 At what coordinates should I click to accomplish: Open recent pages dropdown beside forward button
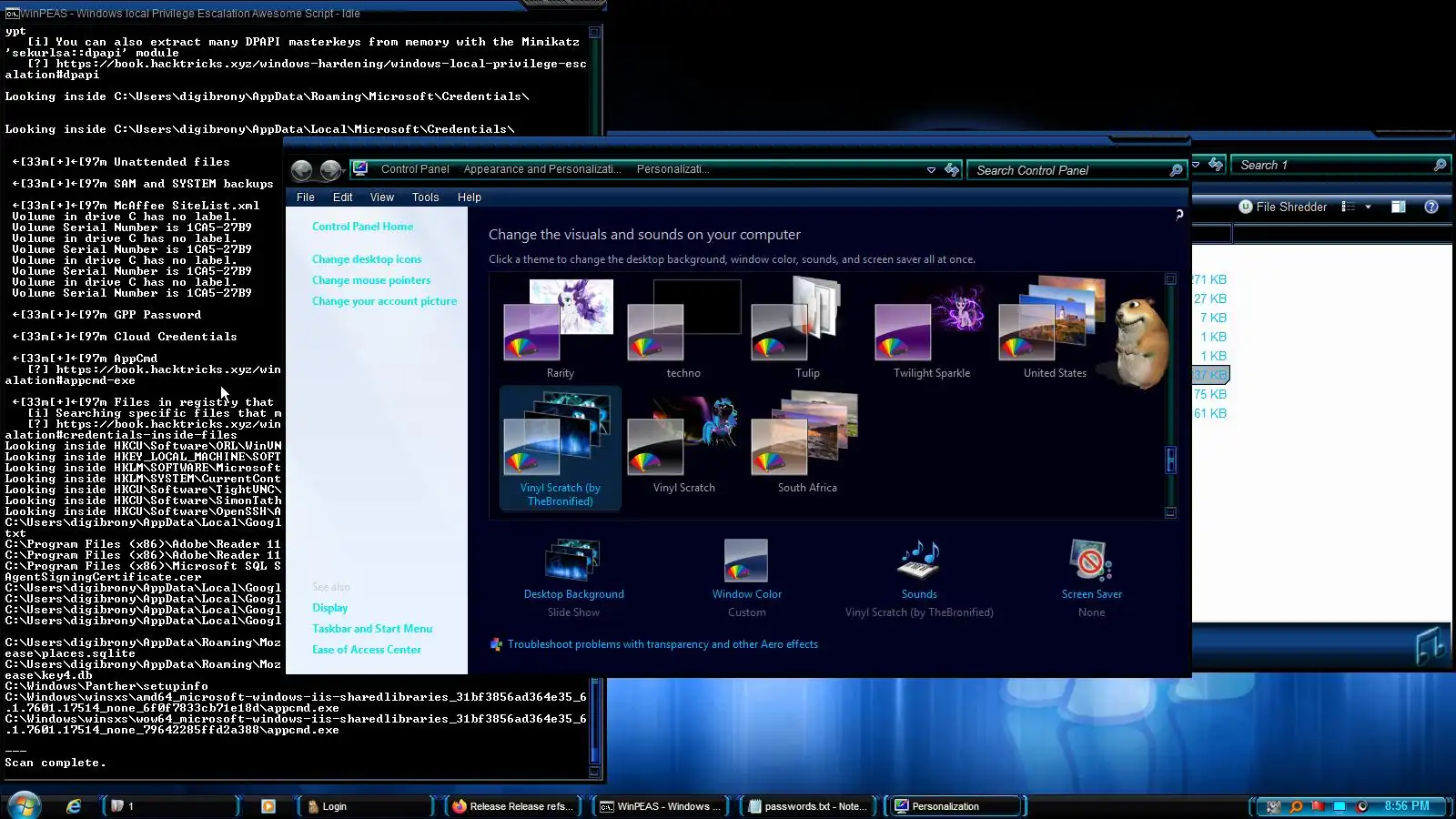click(345, 171)
